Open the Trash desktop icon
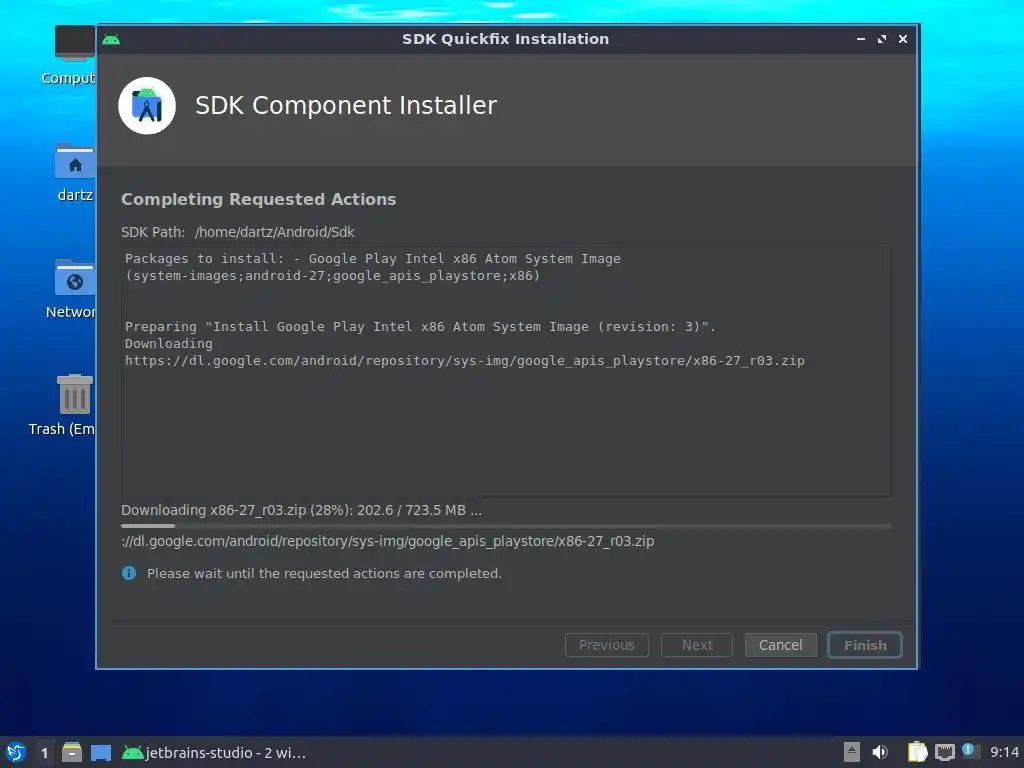The width and height of the screenshot is (1024, 768). coord(74,394)
